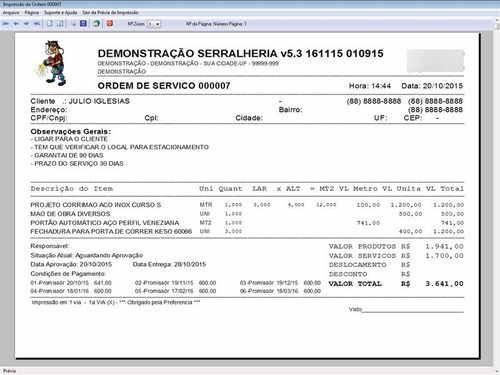Click 'Observações Gerais:' label

(71, 132)
